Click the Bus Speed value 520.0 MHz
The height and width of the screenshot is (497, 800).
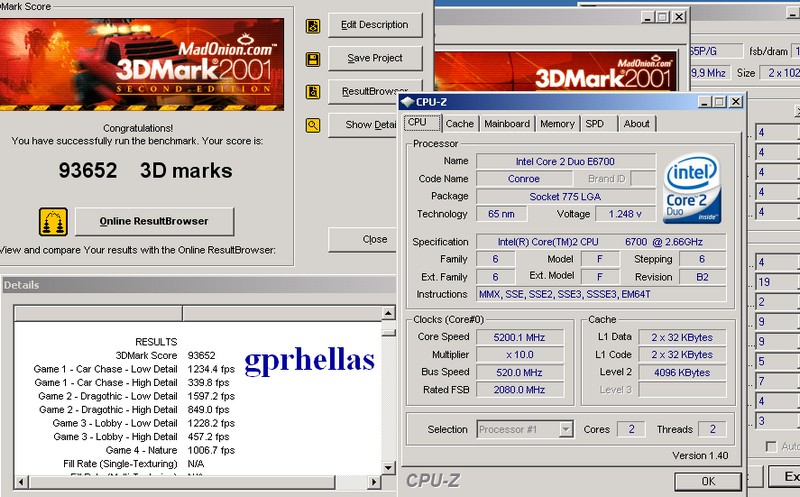[x=519, y=372]
